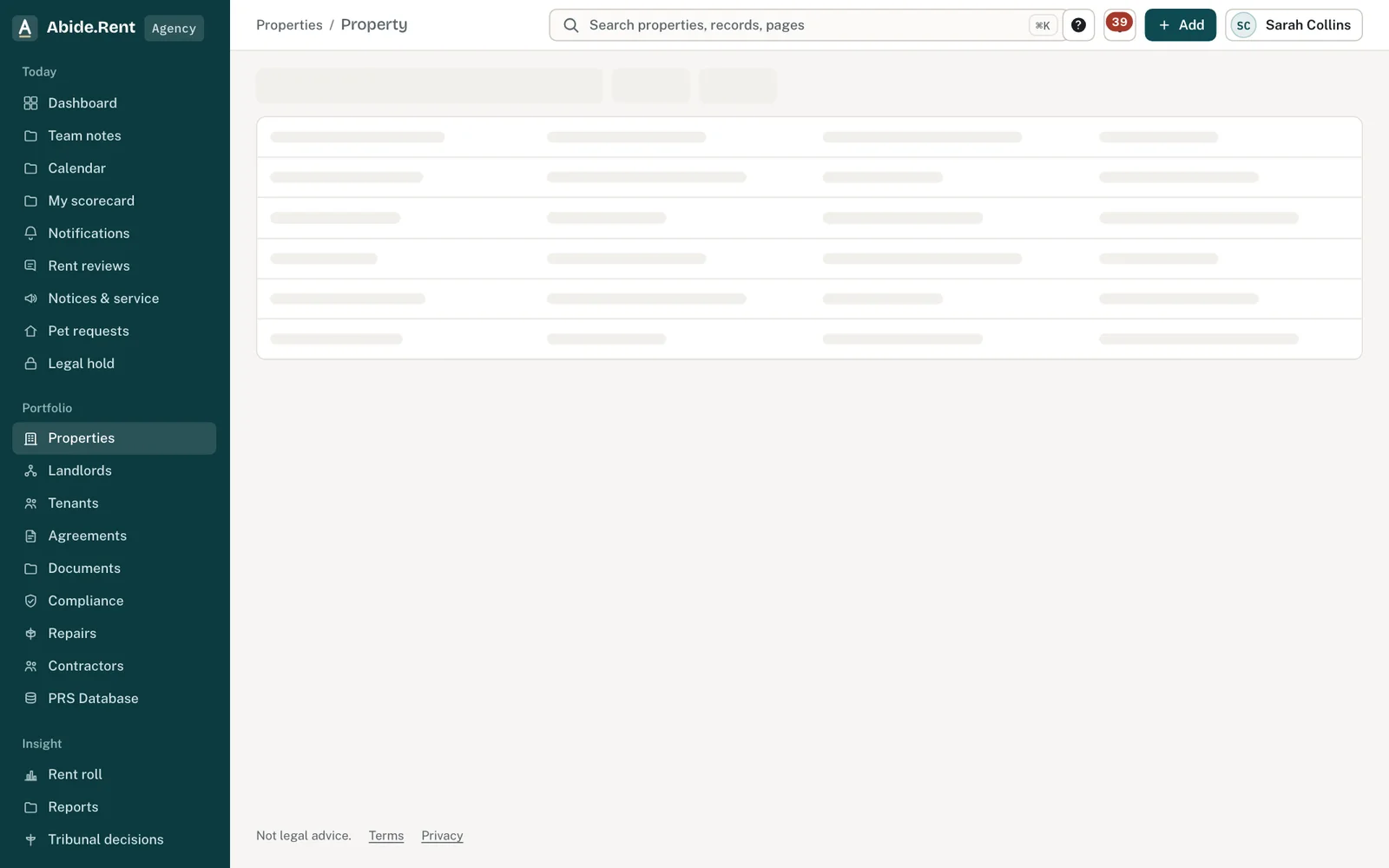Click the Properties breadcrumb
This screenshot has height=868, width=1389.
[289, 25]
